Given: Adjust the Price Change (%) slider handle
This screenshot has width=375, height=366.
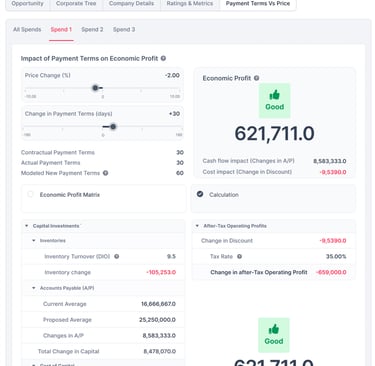Looking at the screenshot, I should [95, 88].
